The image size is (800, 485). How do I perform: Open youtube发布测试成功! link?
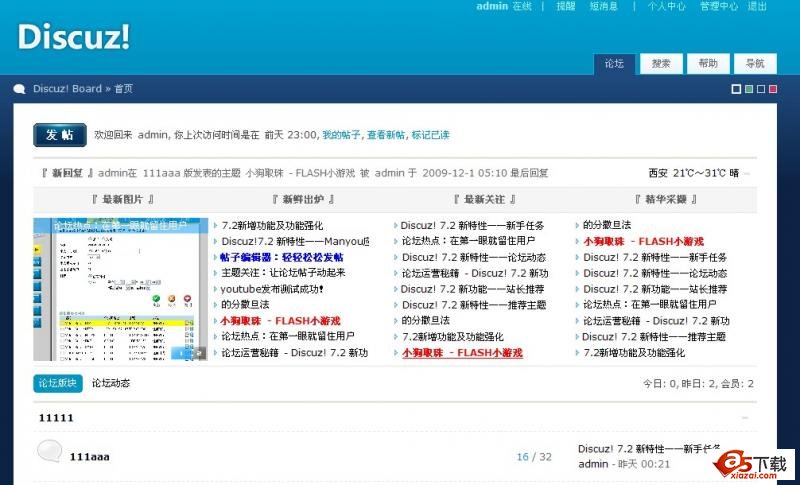tap(272, 289)
